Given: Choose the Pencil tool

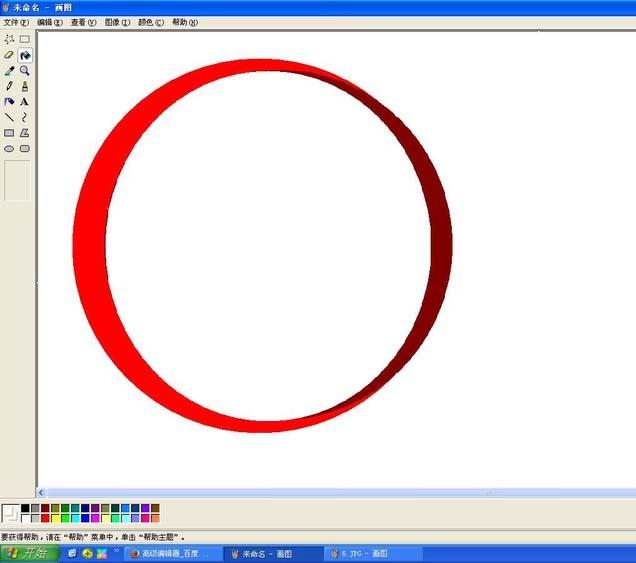Looking at the screenshot, I should [9, 86].
